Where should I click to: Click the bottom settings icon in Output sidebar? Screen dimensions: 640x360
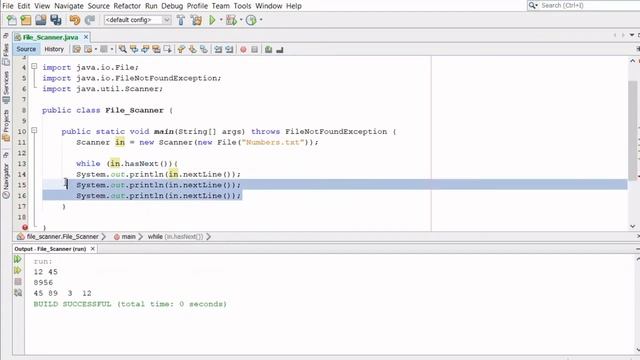point(18,293)
